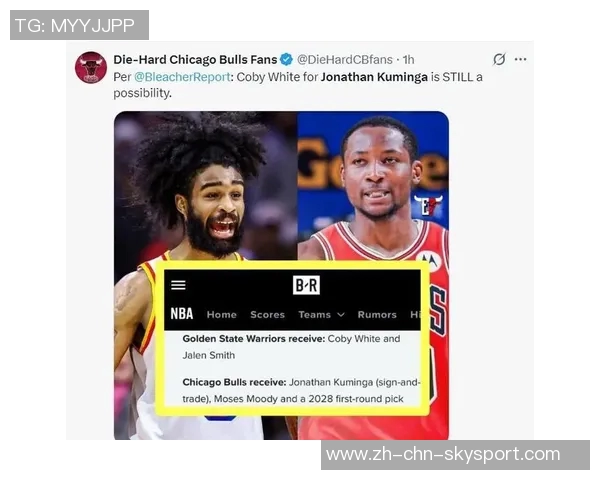600x480 pixels.
Task: Open the hamburger menu in B/R header
Action: [178, 285]
